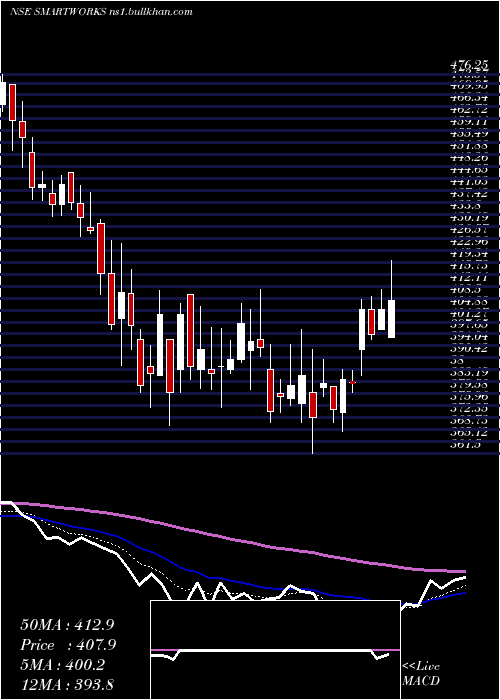Click the ns1.bullkhan.com source label

[150, 12]
